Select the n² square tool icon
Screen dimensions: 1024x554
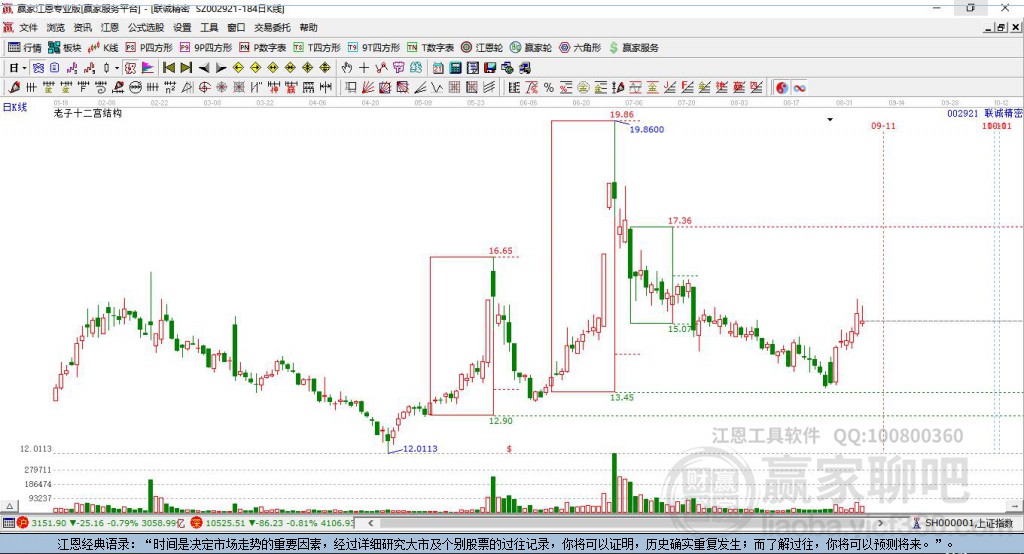170,88
